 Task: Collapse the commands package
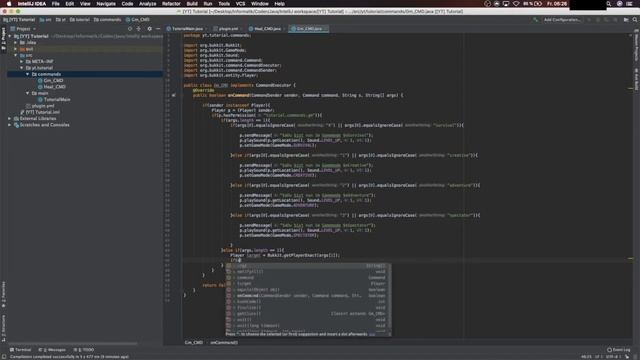28,74
